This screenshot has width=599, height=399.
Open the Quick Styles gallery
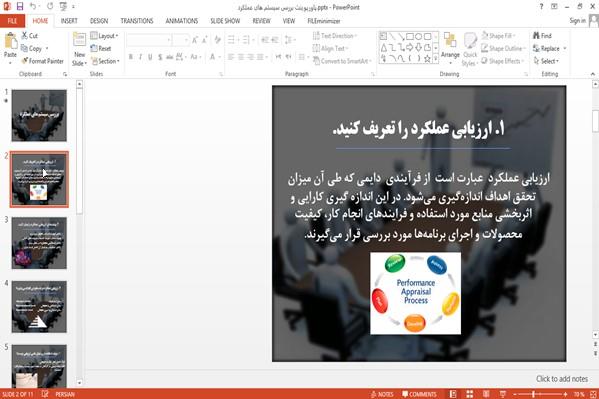click(470, 49)
